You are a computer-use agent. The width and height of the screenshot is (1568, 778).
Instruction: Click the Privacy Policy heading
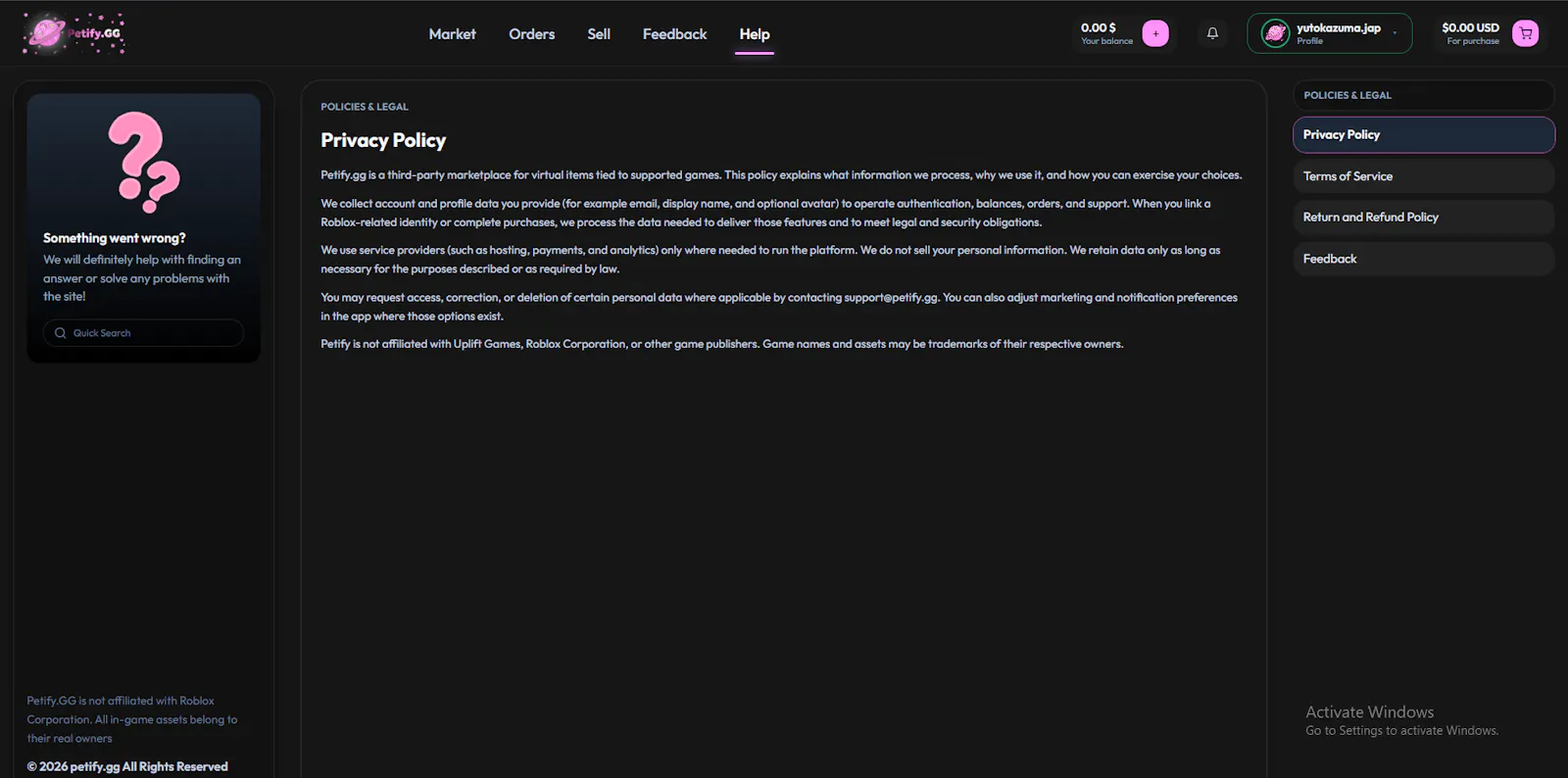pyautogui.click(x=383, y=140)
